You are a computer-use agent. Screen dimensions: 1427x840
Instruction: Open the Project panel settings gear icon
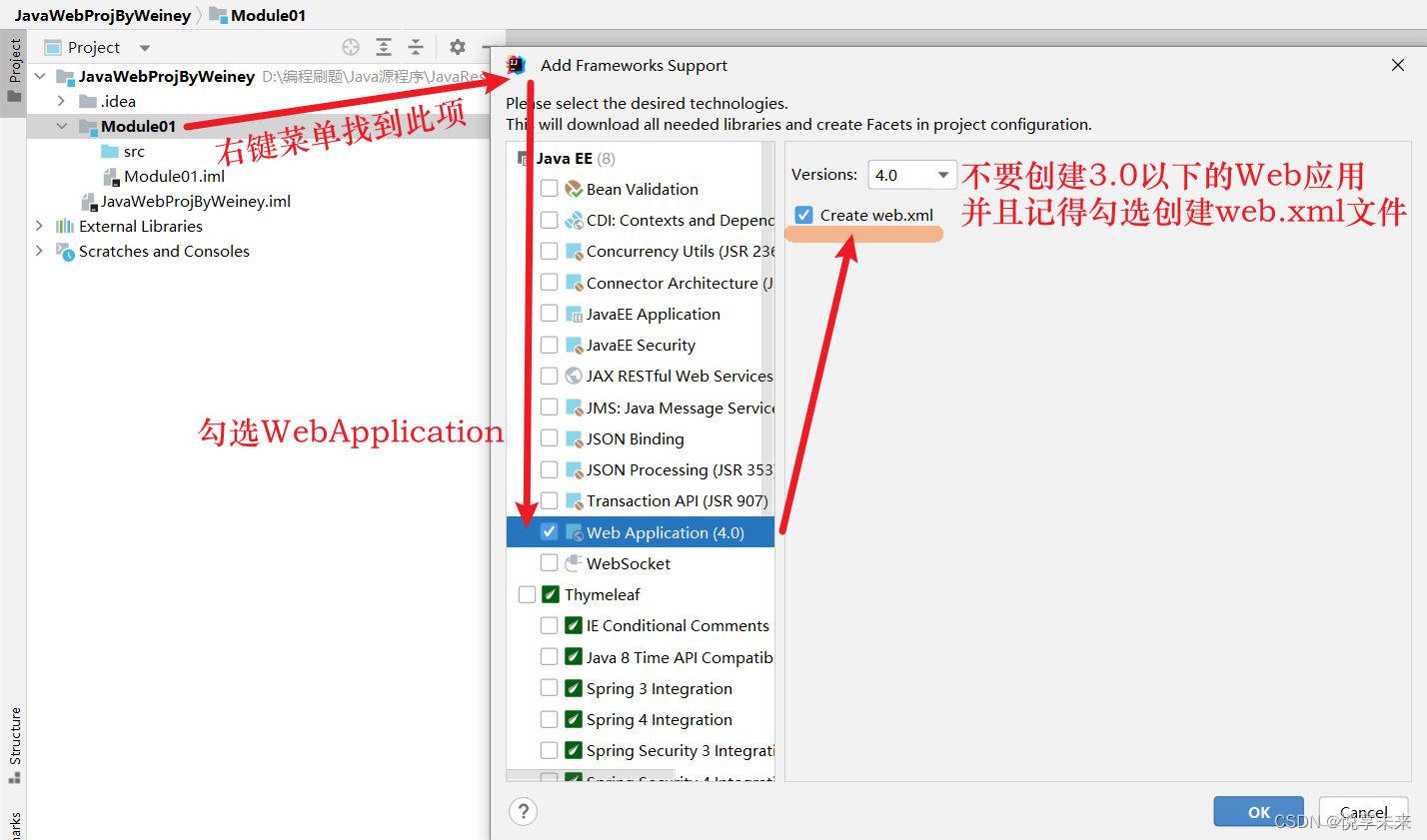[457, 46]
